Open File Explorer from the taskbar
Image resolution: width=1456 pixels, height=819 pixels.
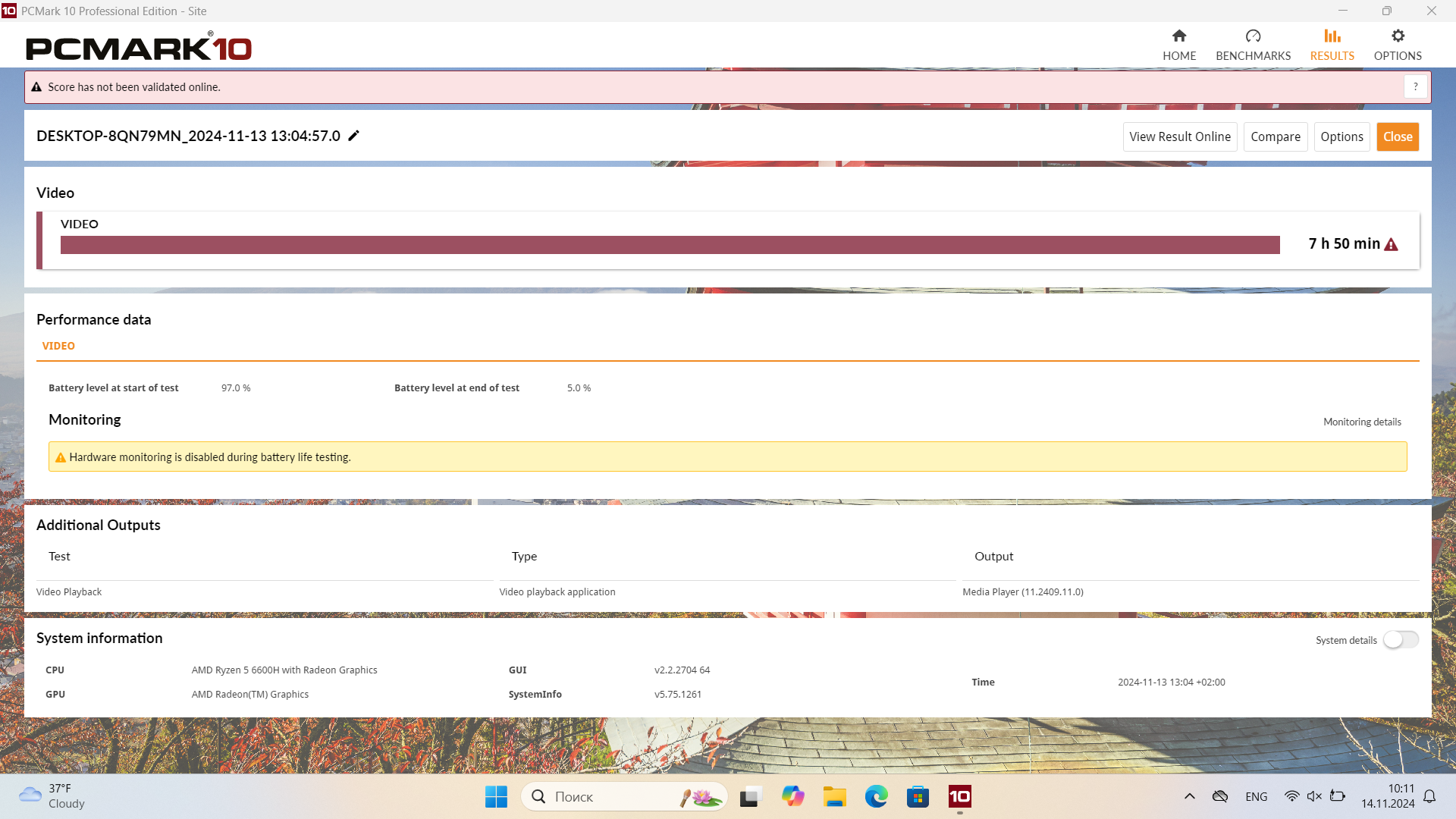click(x=834, y=796)
